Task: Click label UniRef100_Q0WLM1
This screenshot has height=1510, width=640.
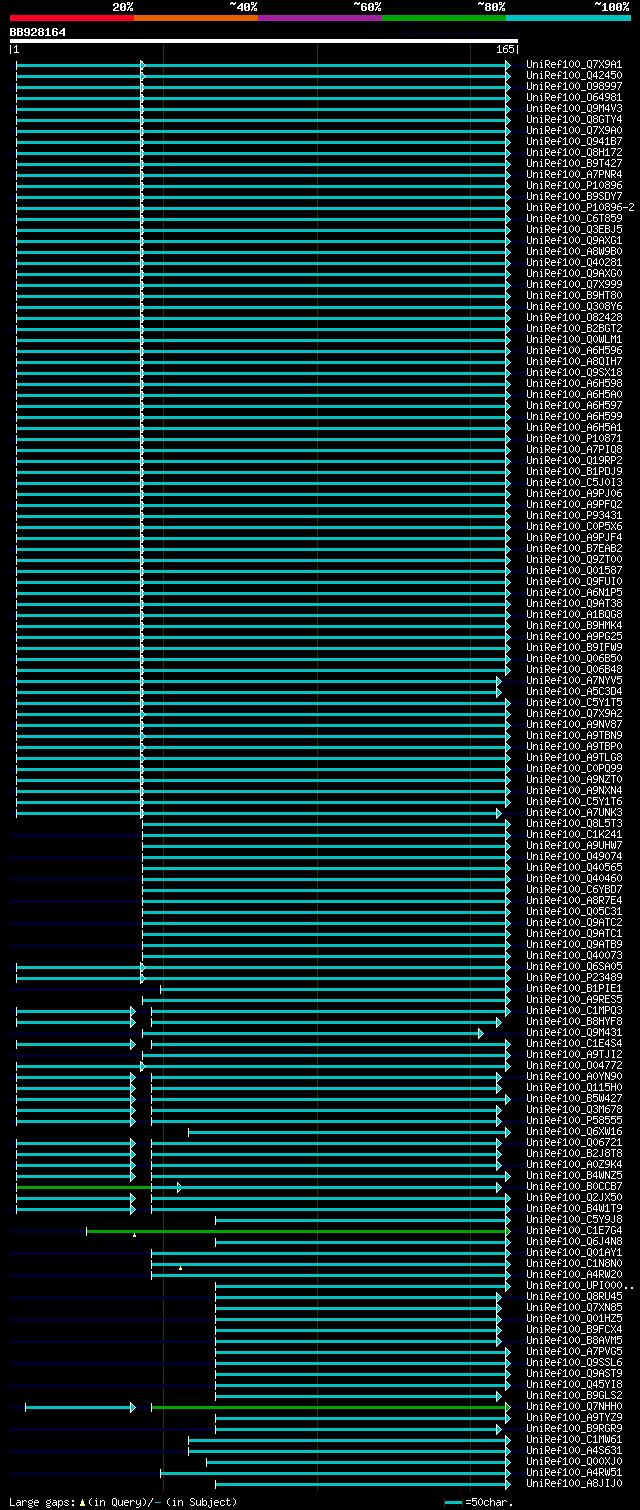Action: click(x=574, y=340)
